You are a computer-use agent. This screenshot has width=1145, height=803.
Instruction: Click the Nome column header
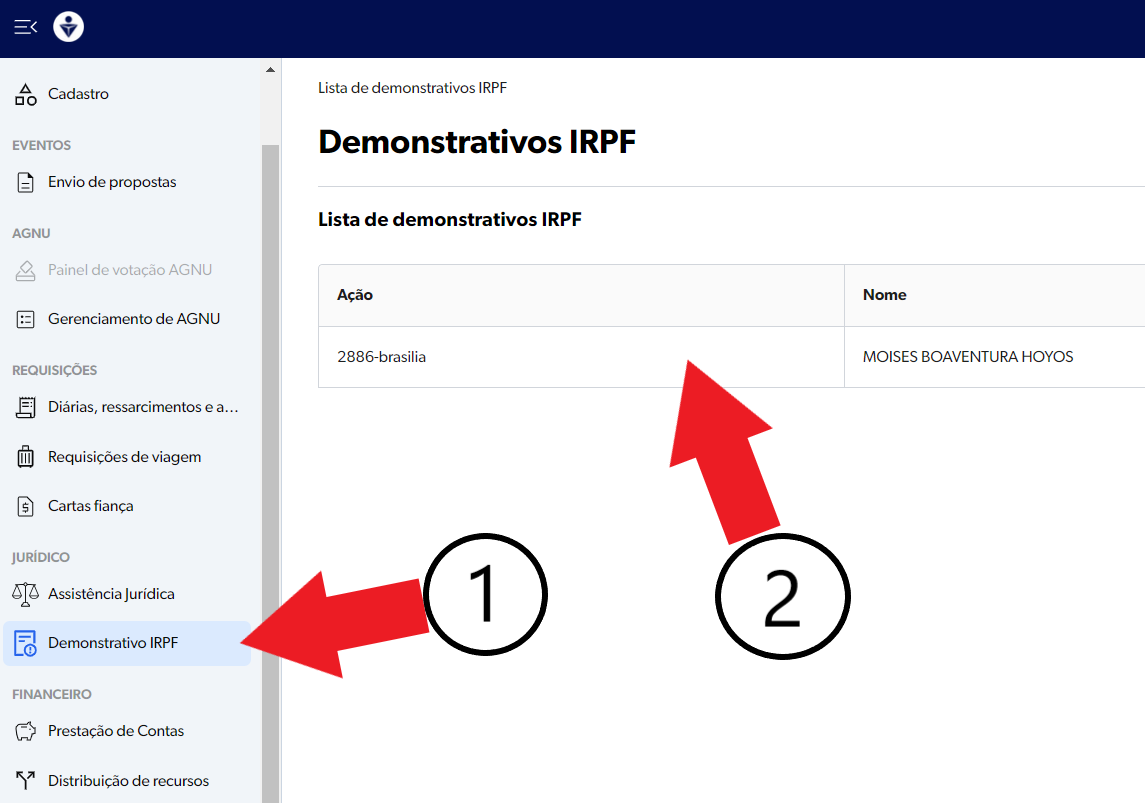point(884,295)
